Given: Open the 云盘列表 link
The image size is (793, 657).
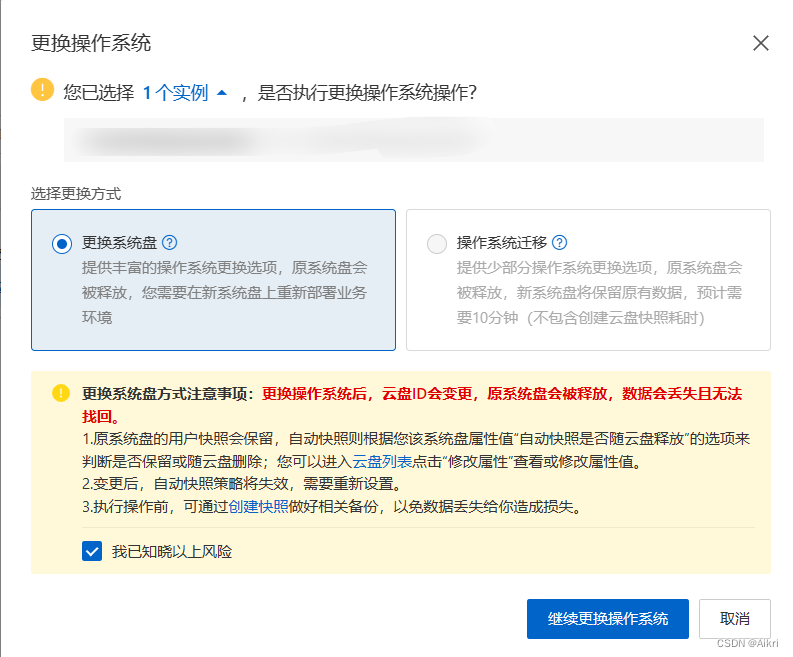Looking at the screenshot, I should pyautogui.click(x=382, y=461).
